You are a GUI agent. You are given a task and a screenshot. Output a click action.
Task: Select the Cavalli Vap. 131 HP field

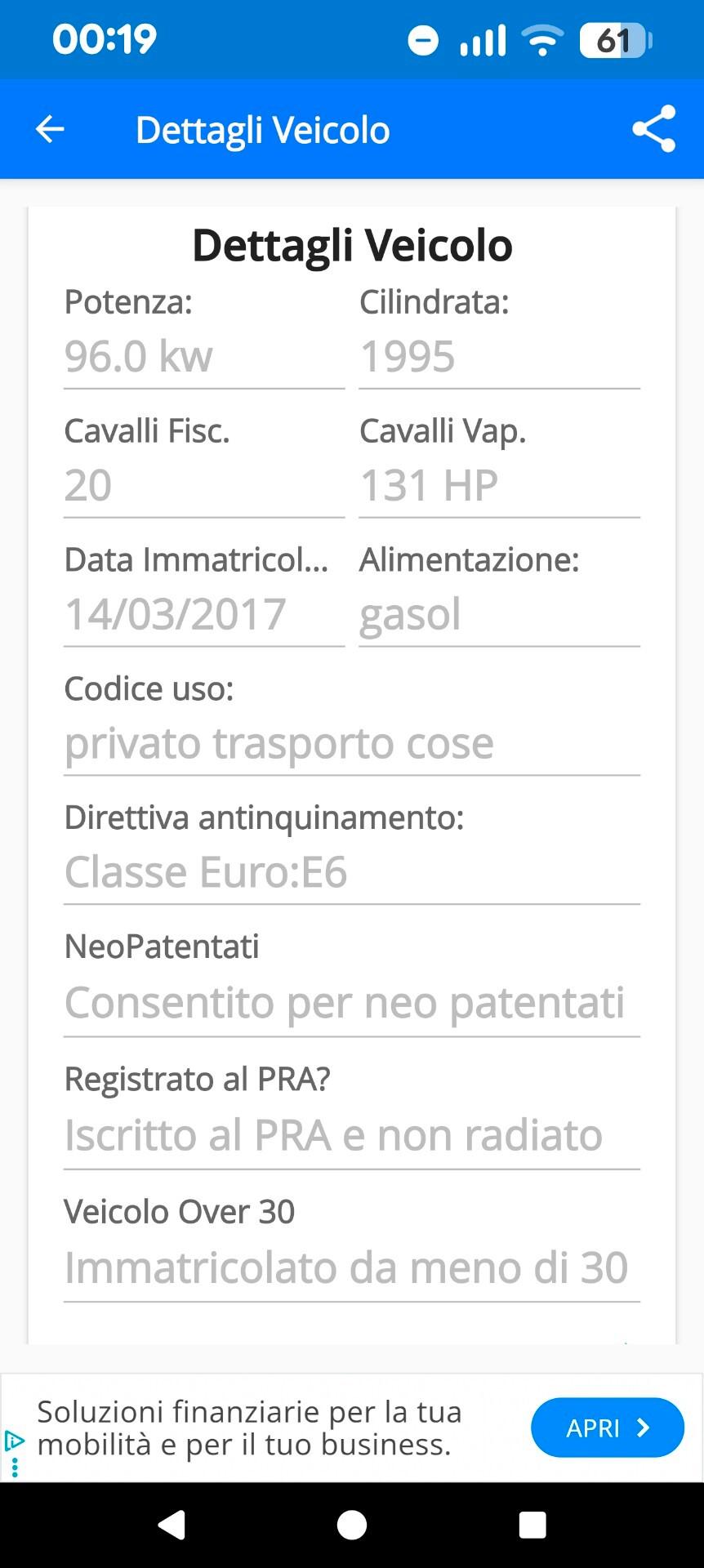pos(499,486)
